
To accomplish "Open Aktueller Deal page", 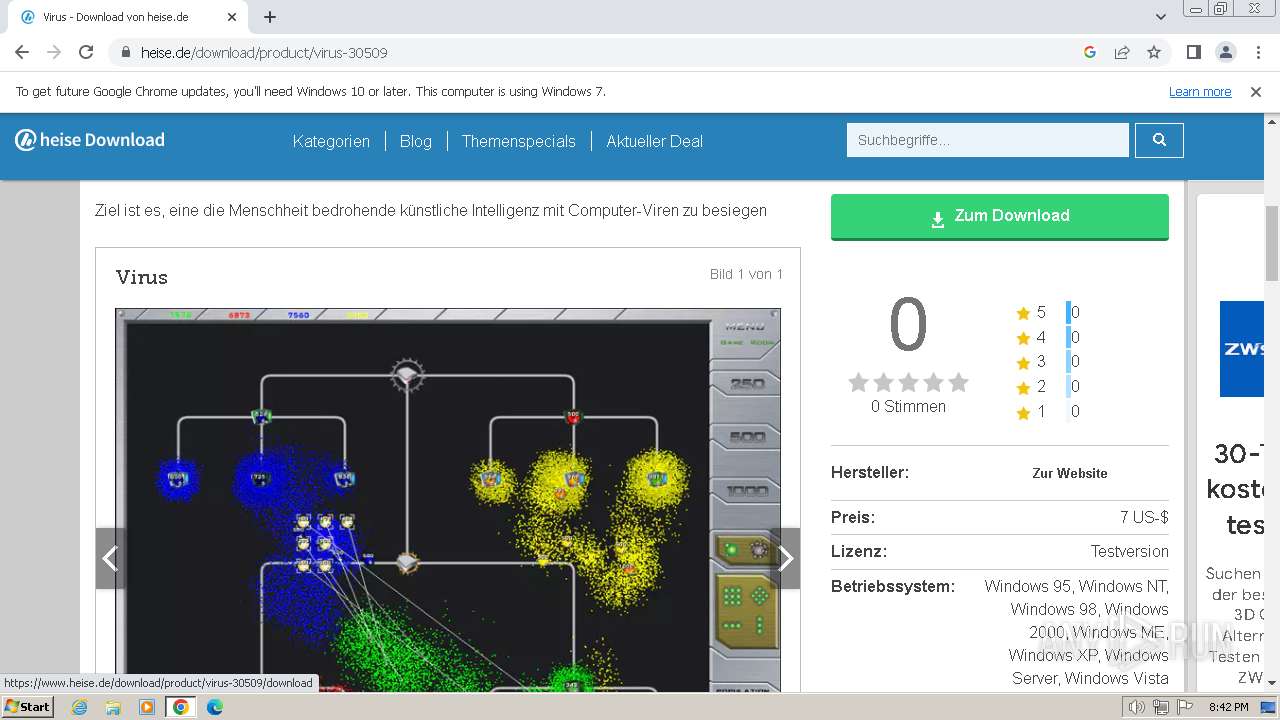I will (x=654, y=141).
